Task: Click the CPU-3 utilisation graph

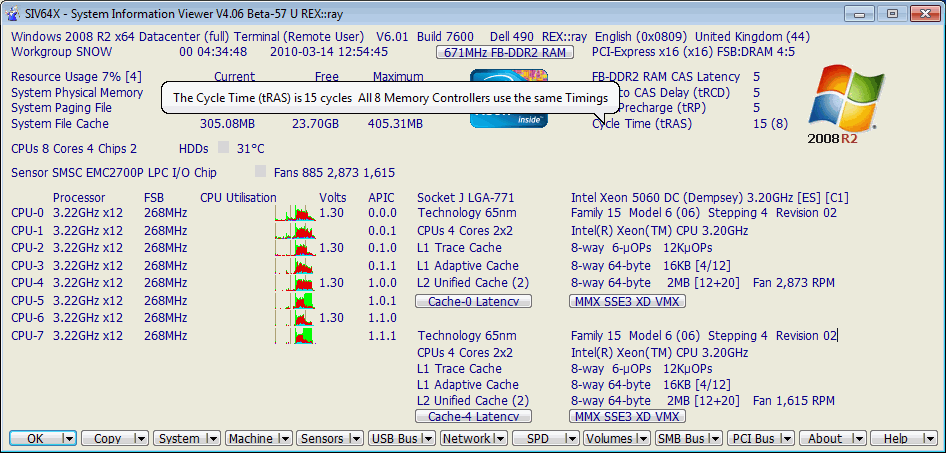Action: pyautogui.click(x=295, y=265)
